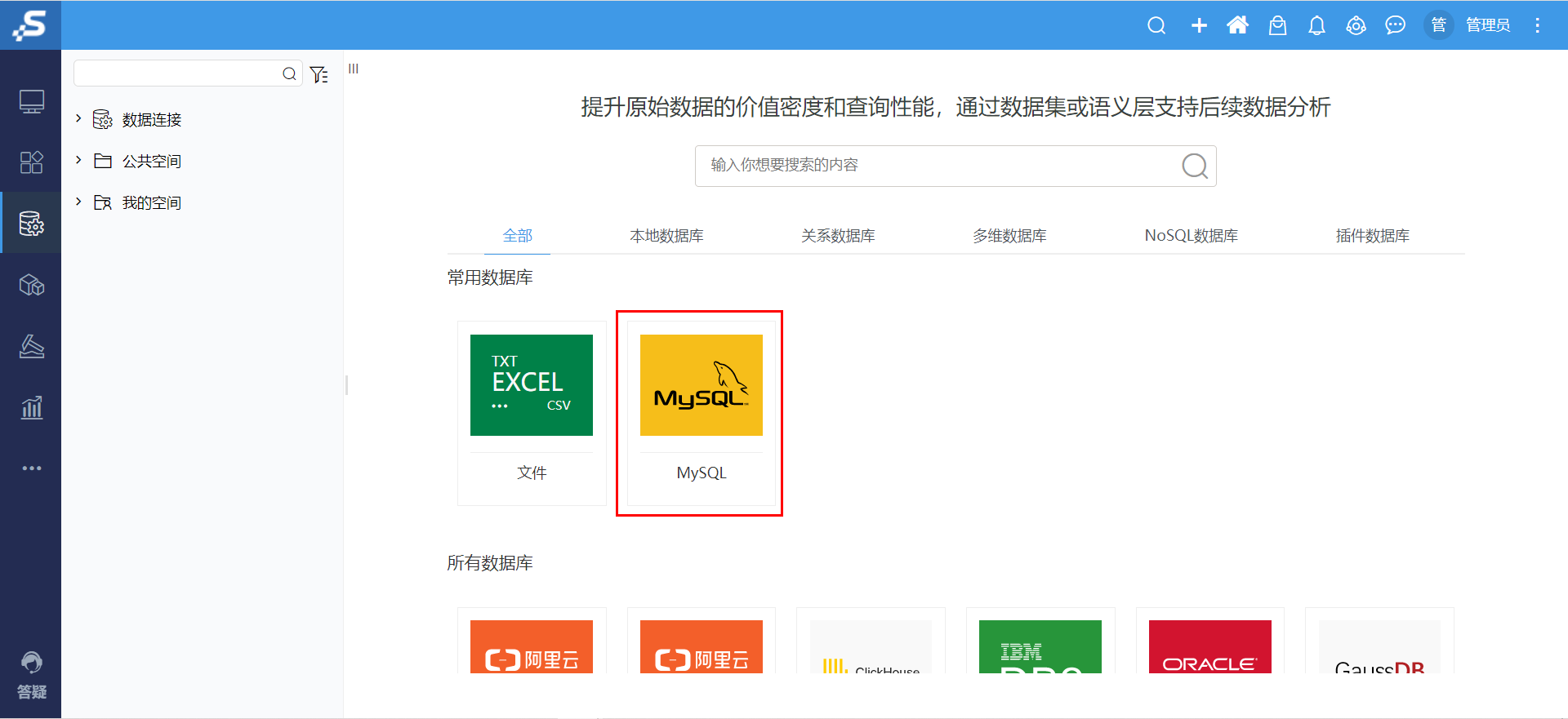Expand the 我的空间 tree node
The width and height of the screenshot is (1568, 719).
click(x=78, y=202)
